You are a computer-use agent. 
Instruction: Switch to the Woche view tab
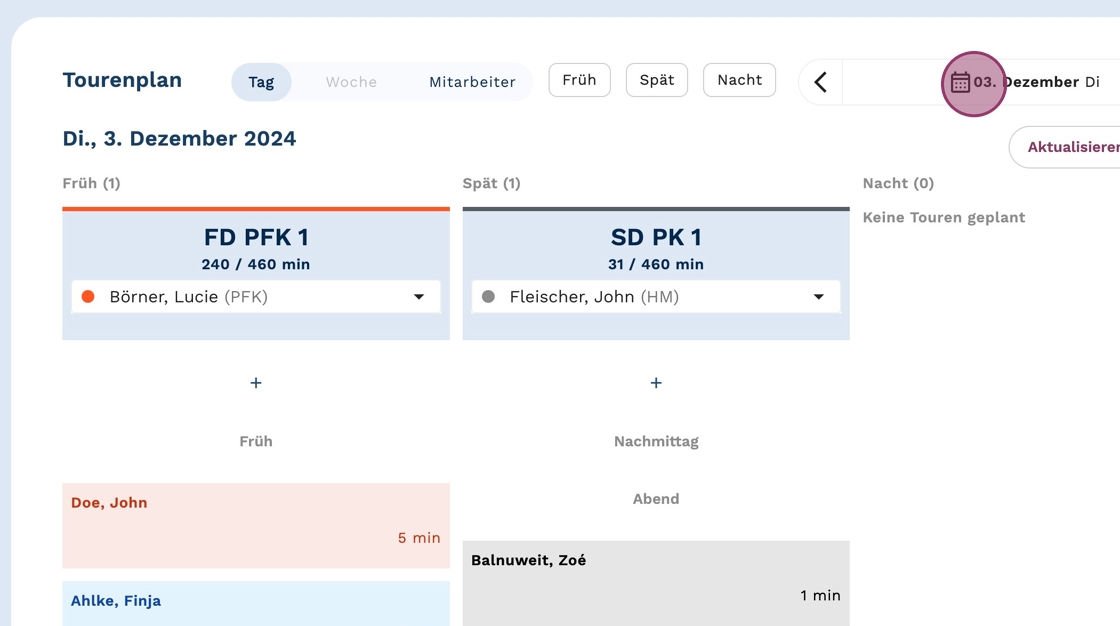(x=351, y=82)
